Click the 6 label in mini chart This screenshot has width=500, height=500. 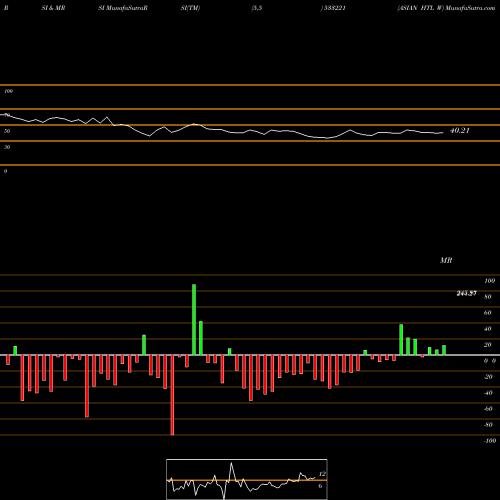(320, 486)
